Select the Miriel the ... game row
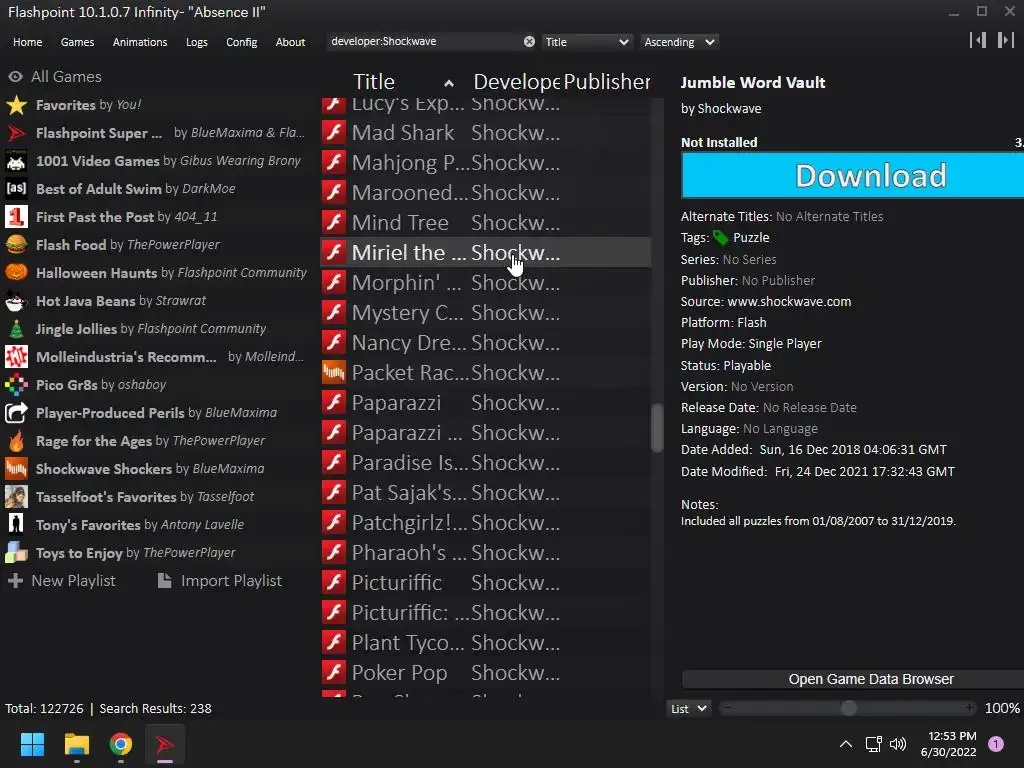The width and height of the screenshot is (1024, 768). pos(486,253)
